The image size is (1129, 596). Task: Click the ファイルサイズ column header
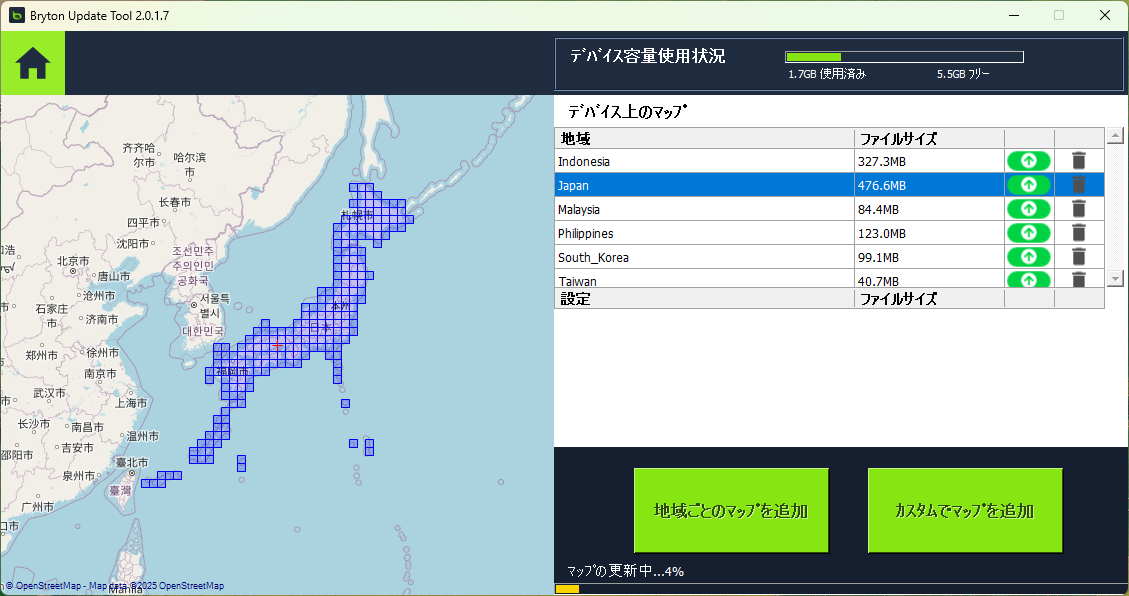[x=928, y=138]
